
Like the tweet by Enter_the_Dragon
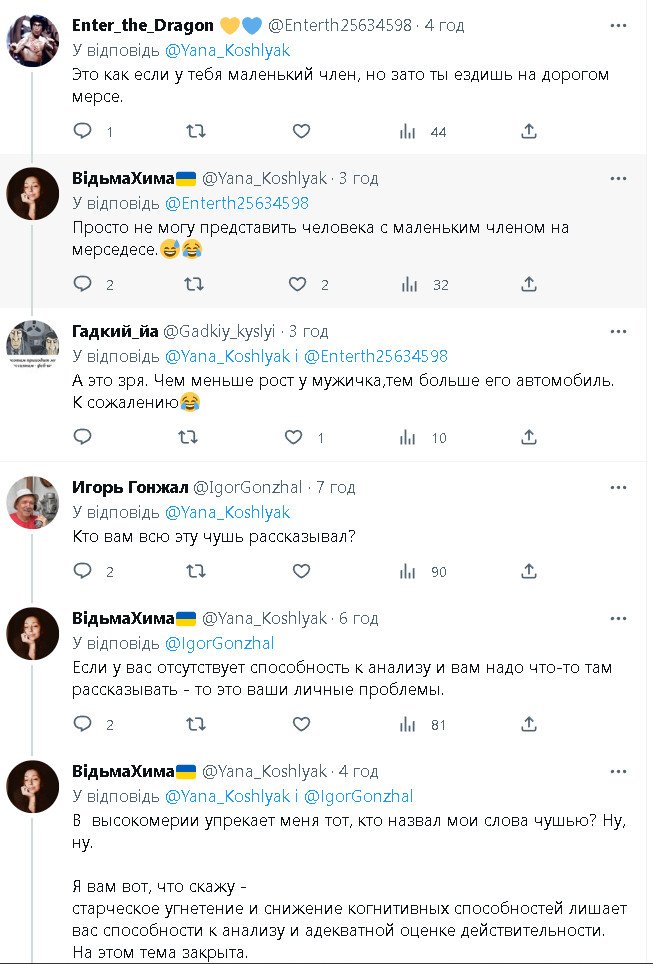[x=301, y=131]
